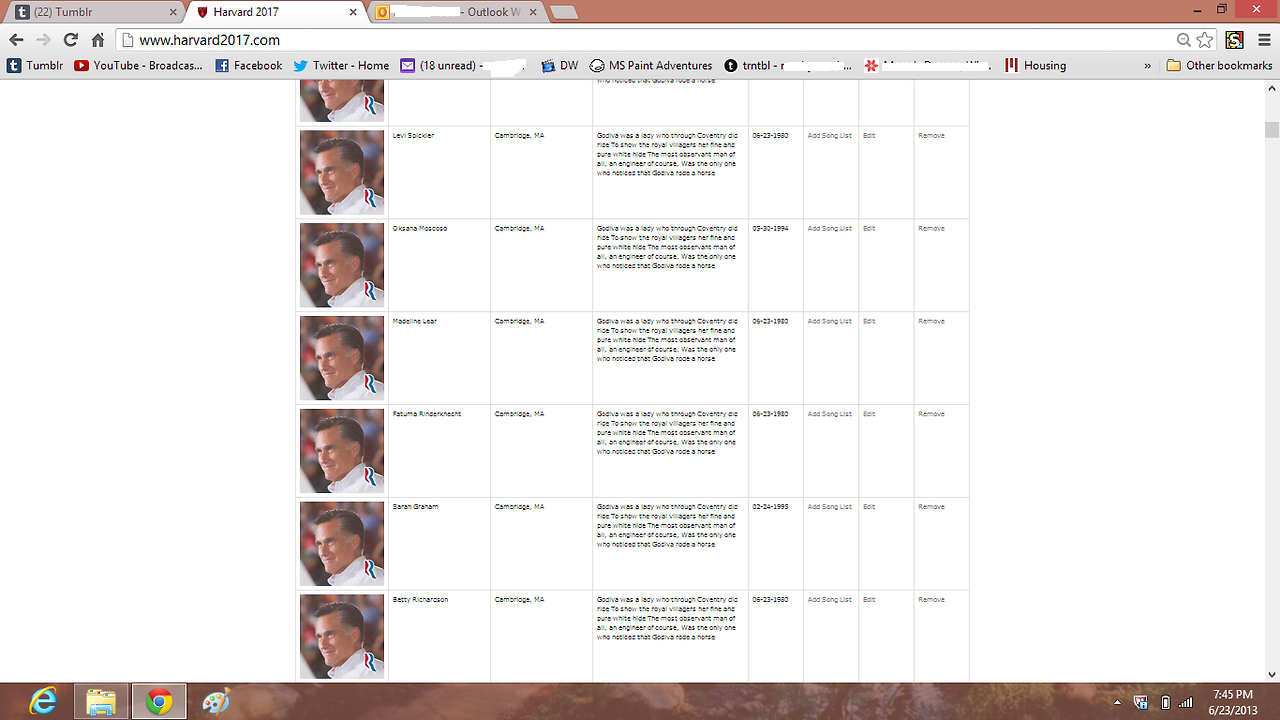
Task: Open the Chrome hamburger menu
Action: (1263, 40)
